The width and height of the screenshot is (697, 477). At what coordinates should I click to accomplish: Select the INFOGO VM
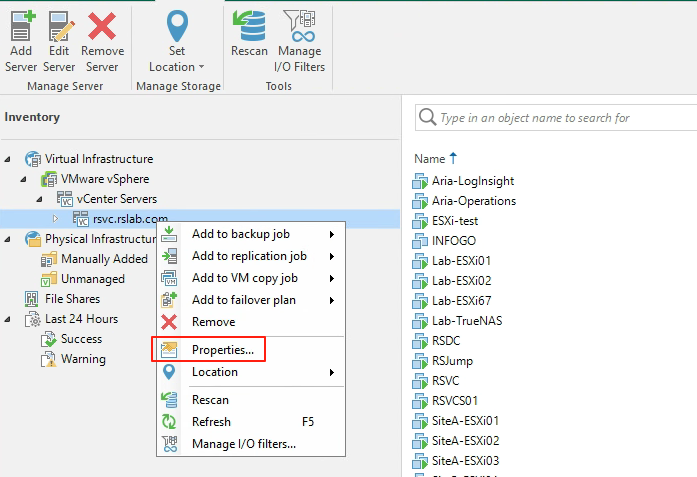pyautogui.click(x=444, y=241)
